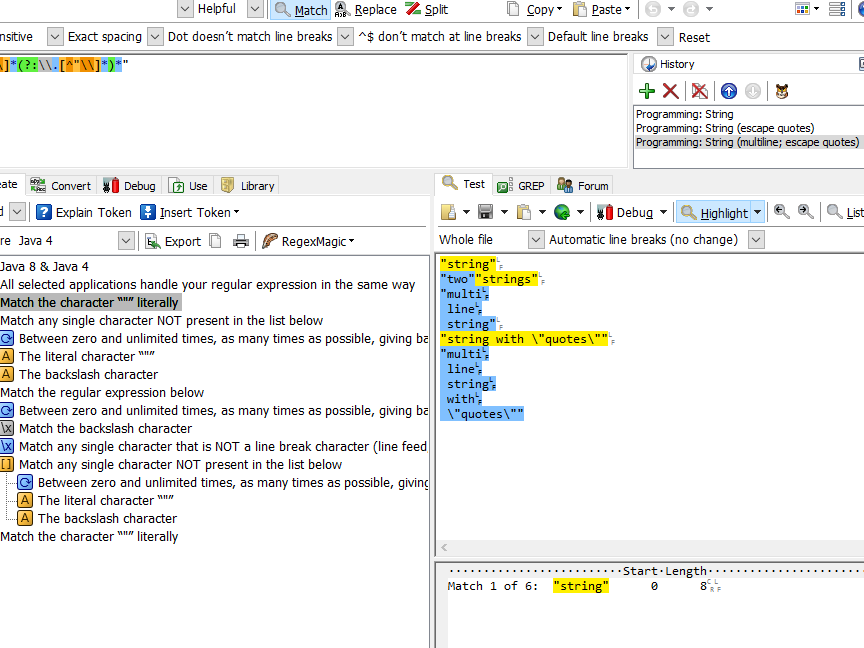
Task: Click the copy page icon beside Export
Action: tap(215, 241)
